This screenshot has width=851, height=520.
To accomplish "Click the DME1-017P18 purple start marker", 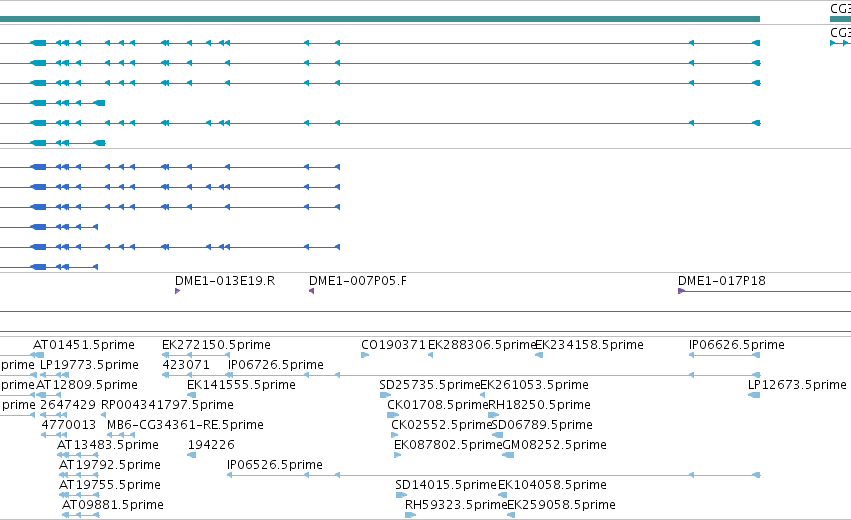I will [681, 291].
